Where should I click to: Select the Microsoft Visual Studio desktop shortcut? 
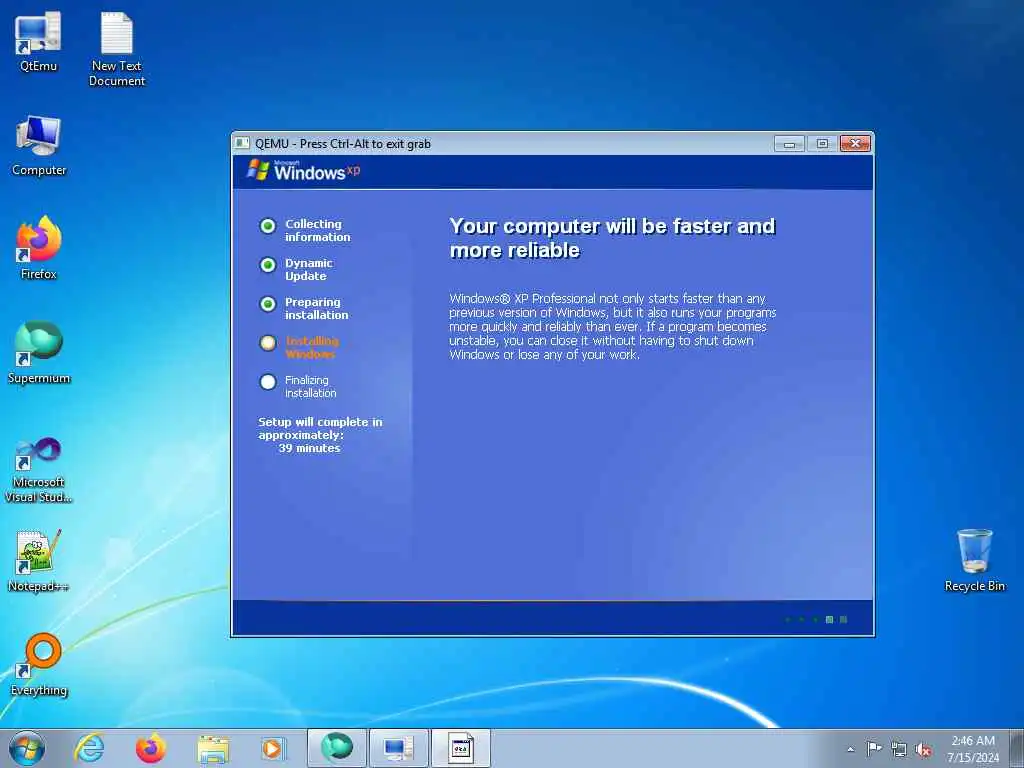click(39, 470)
